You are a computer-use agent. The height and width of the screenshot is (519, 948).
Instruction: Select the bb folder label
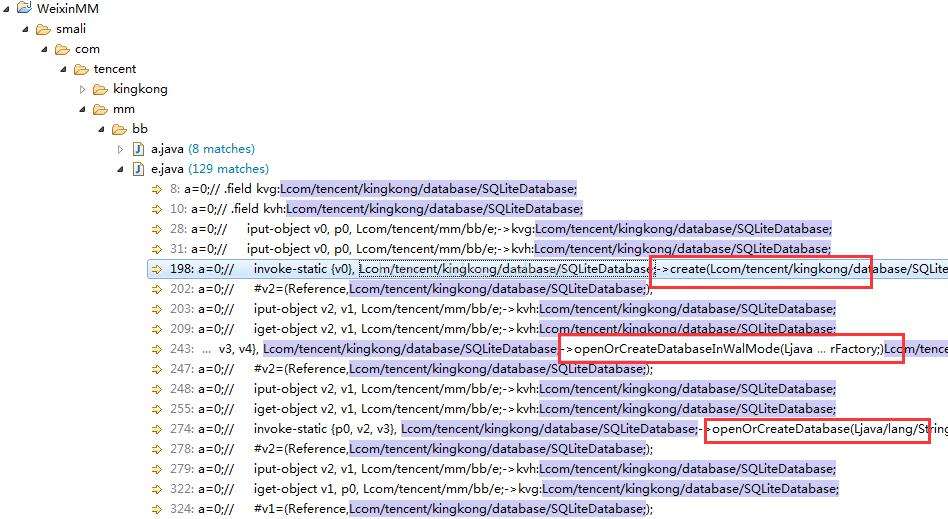[x=140, y=129]
